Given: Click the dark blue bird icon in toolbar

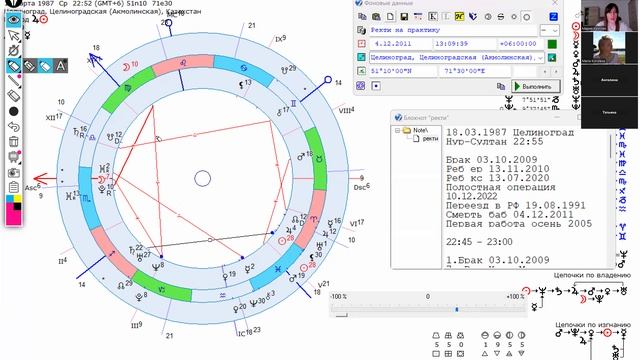Looking at the screenshot, I should pyautogui.click(x=473, y=17).
